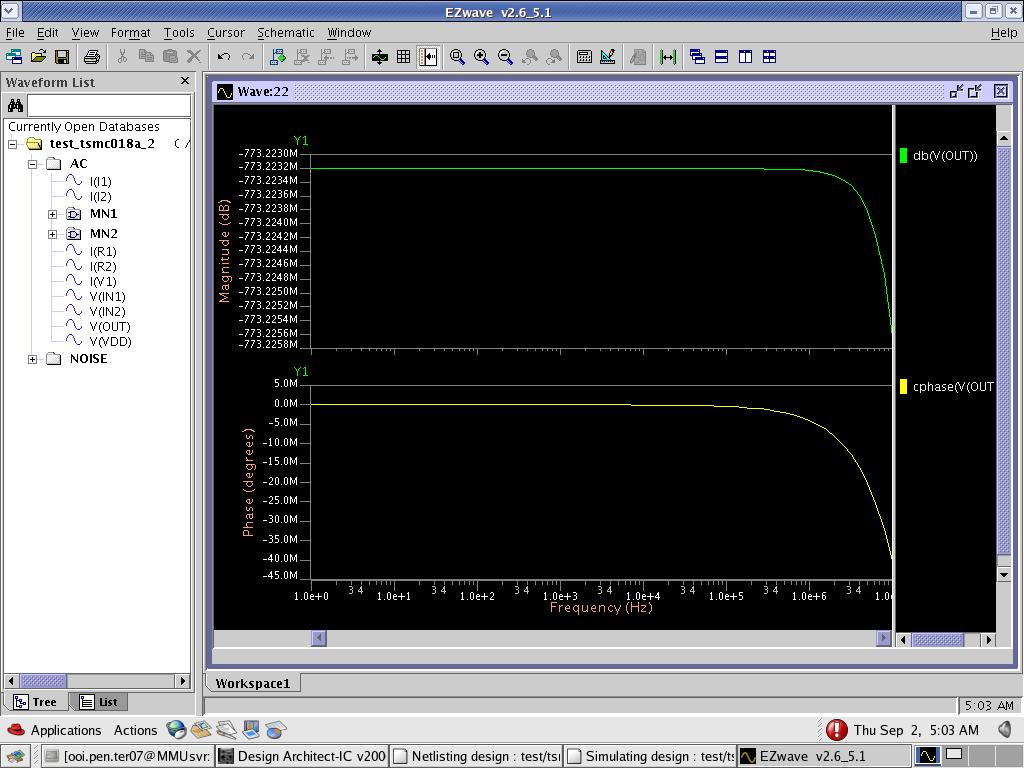Open the Waveform Calculator icon
This screenshot has width=1024, height=768.
[585, 57]
